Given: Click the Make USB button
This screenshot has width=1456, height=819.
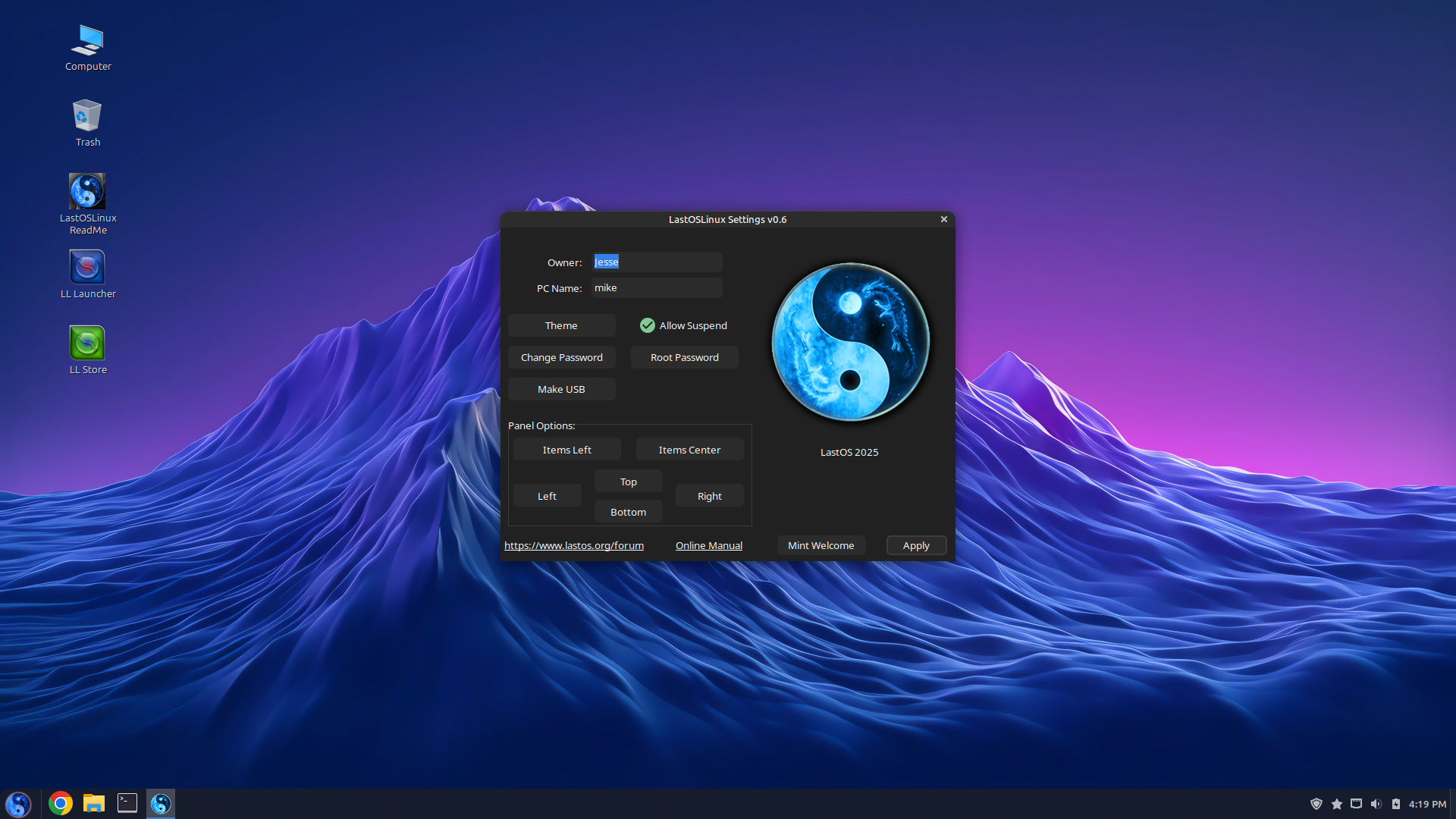Looking at the screenshot, I should (561, 389).
